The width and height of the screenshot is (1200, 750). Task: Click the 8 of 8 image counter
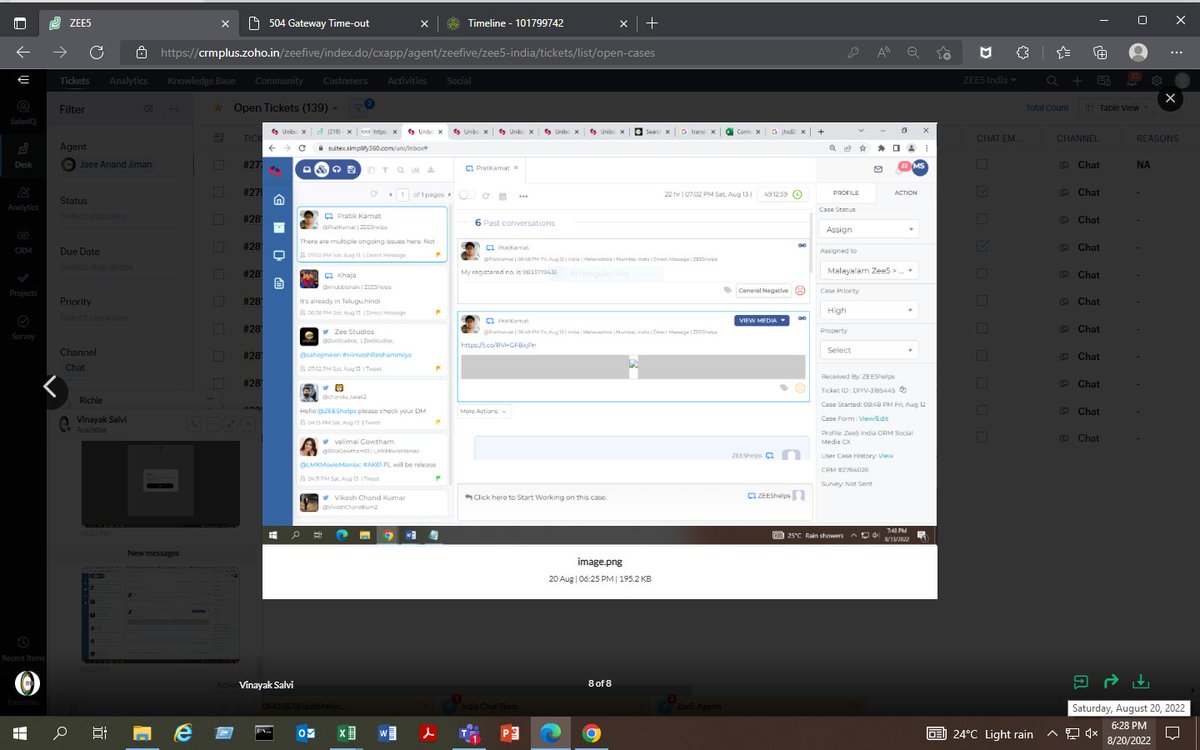click(600, 684)
